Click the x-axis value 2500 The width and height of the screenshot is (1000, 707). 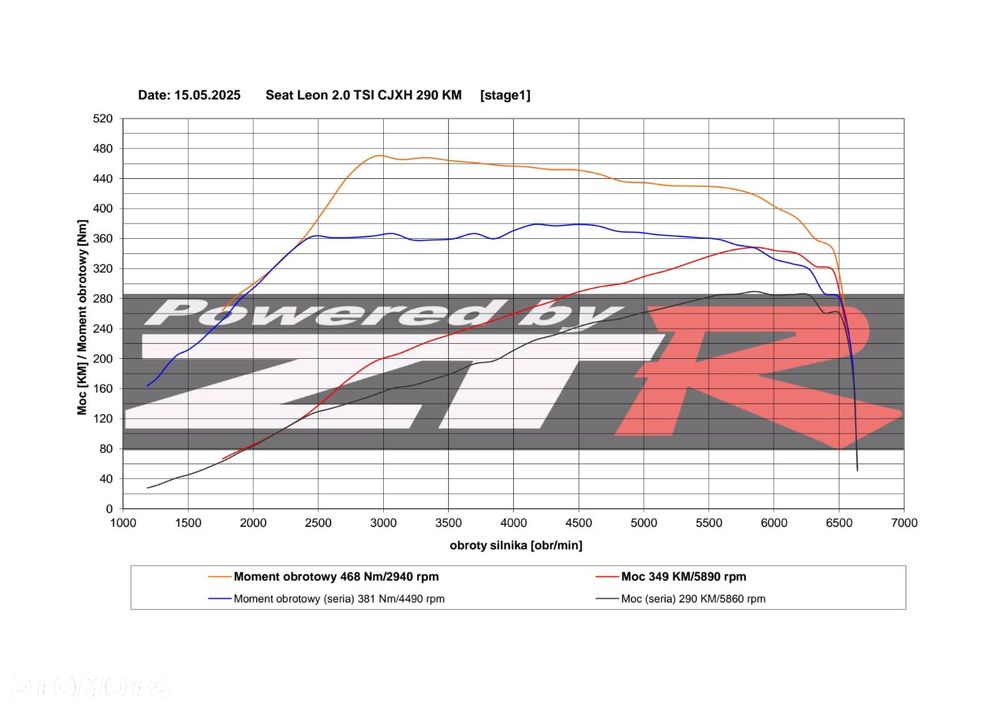coord(318,523)
